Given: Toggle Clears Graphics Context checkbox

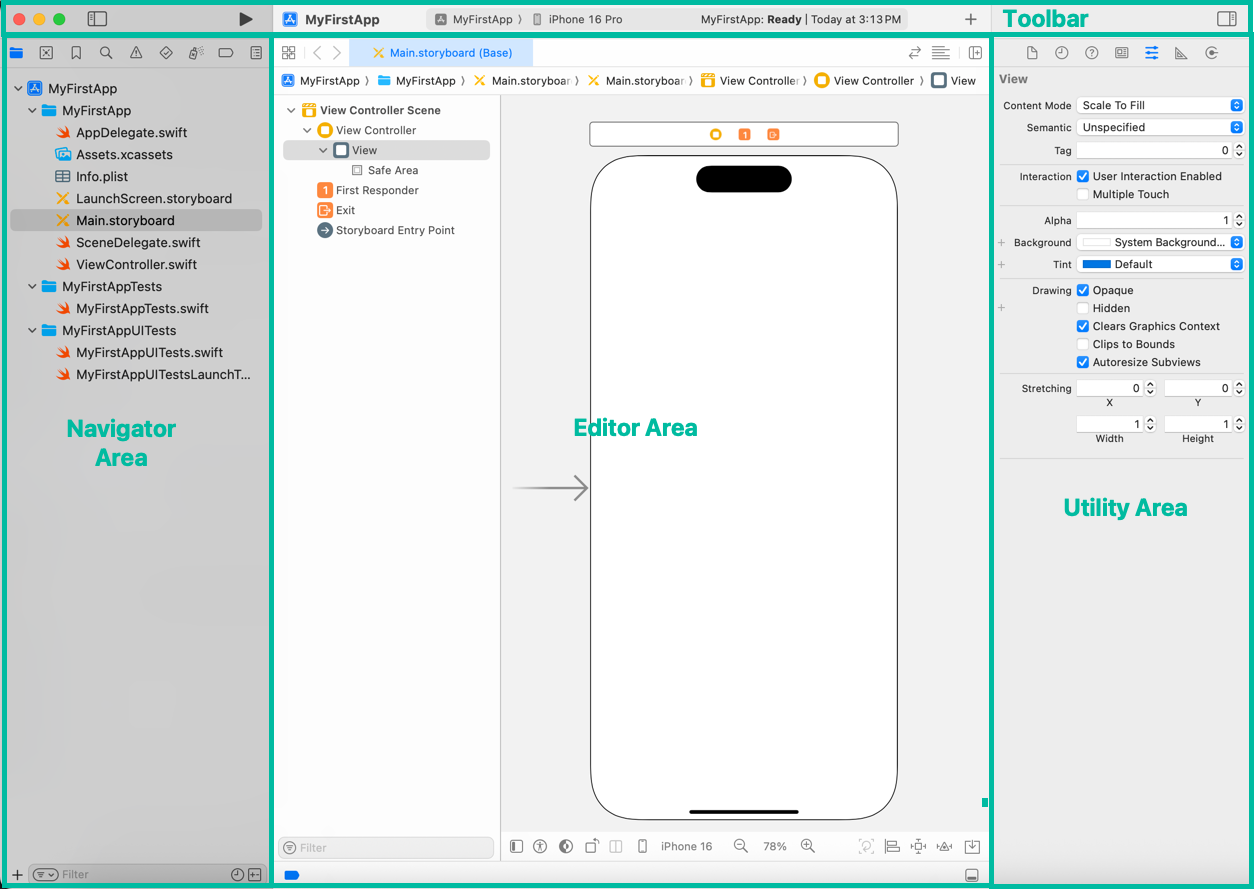Looking at the screenshot, I should [x=1083, y=326].
